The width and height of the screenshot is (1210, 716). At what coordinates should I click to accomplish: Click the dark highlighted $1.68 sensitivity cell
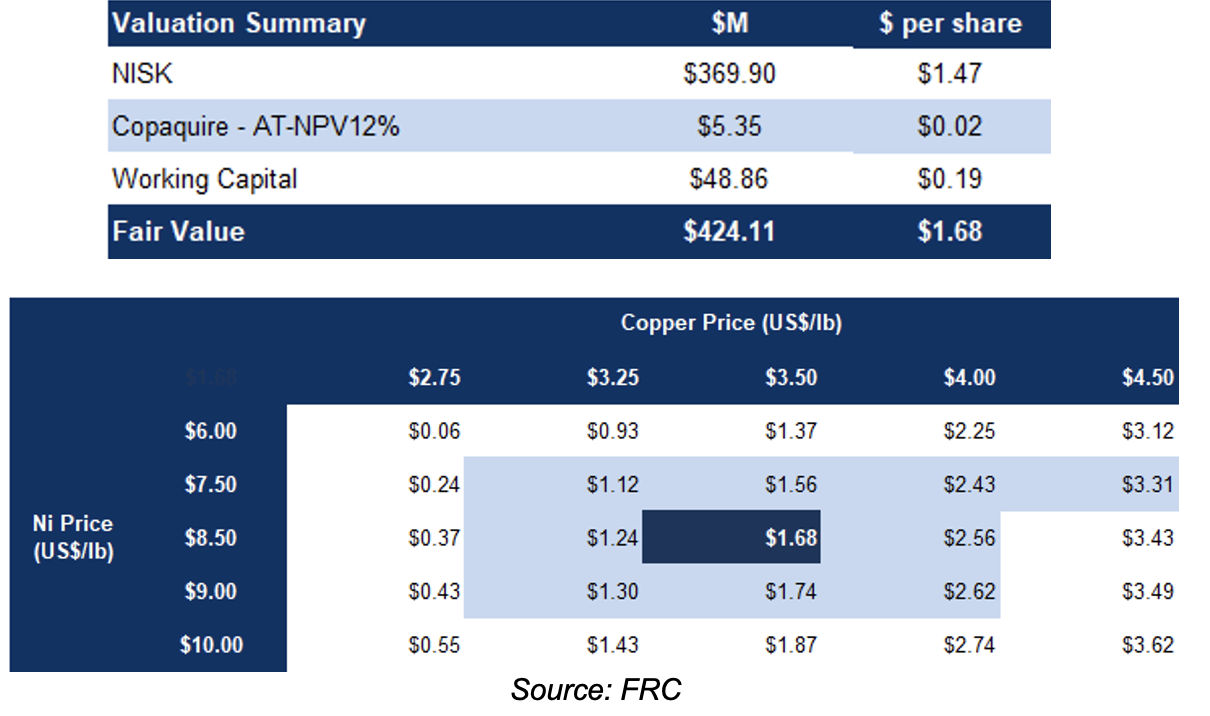click(791, 538)
